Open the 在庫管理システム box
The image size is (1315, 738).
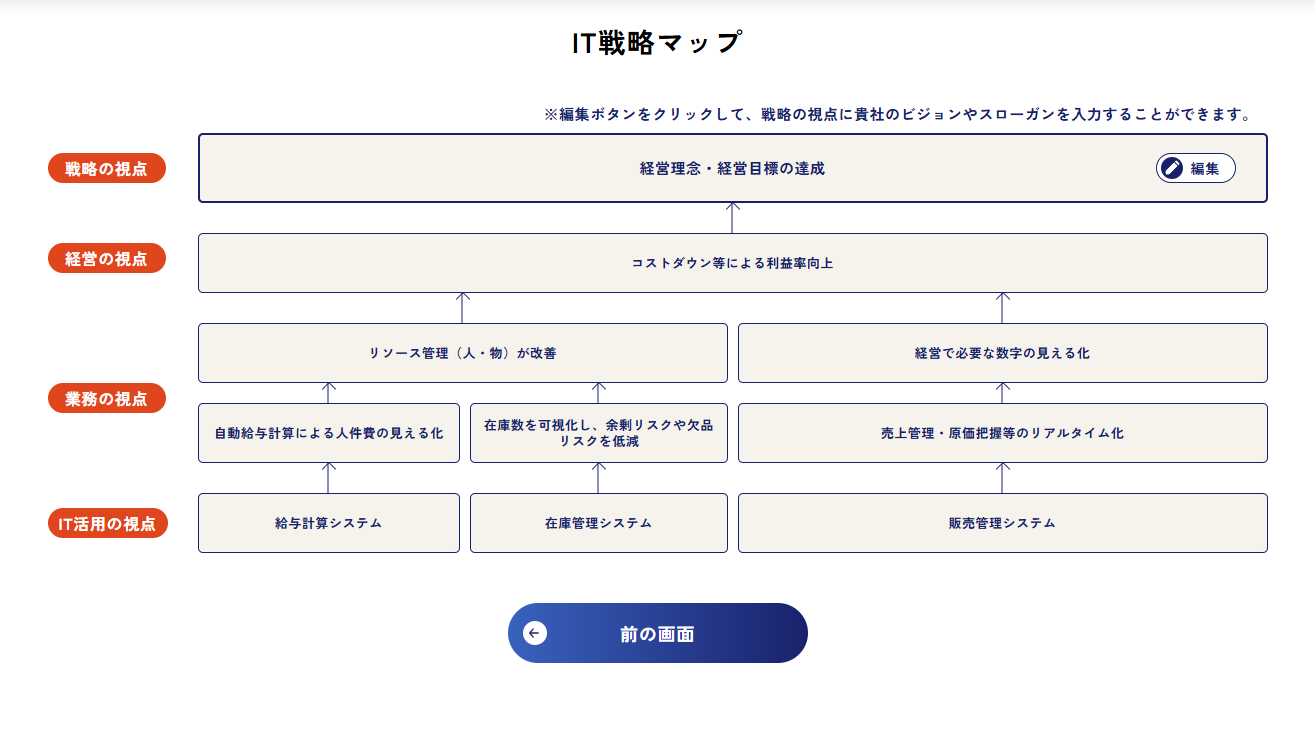click(598, 523)
